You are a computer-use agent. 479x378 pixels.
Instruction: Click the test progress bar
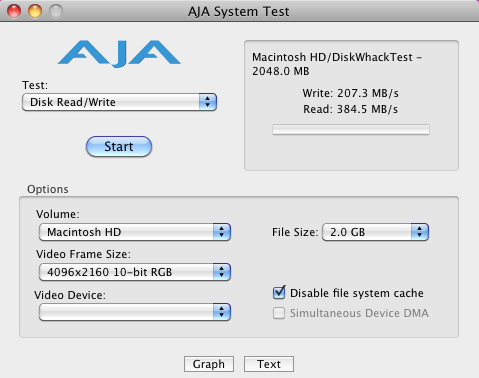(x=351, y=130)
